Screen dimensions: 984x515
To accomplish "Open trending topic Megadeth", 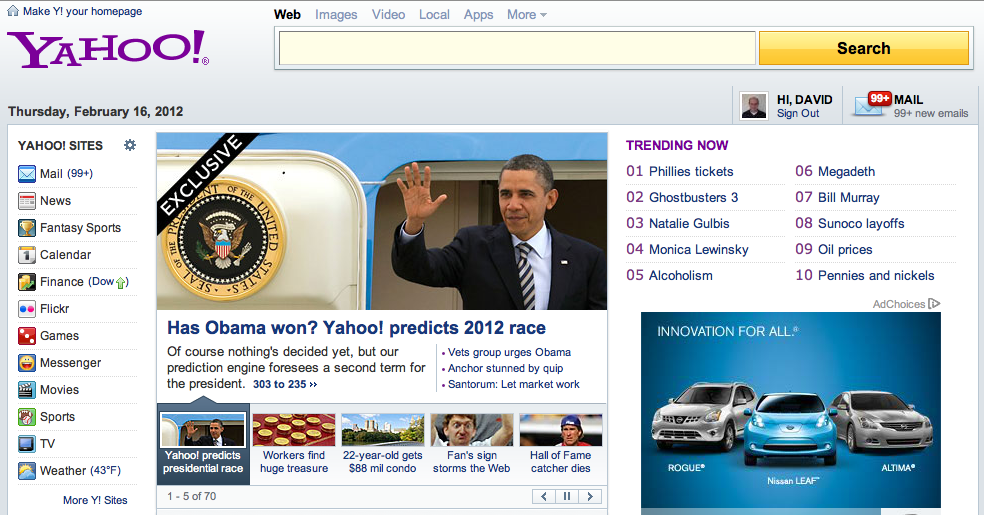I will click(x=846, y=171).
